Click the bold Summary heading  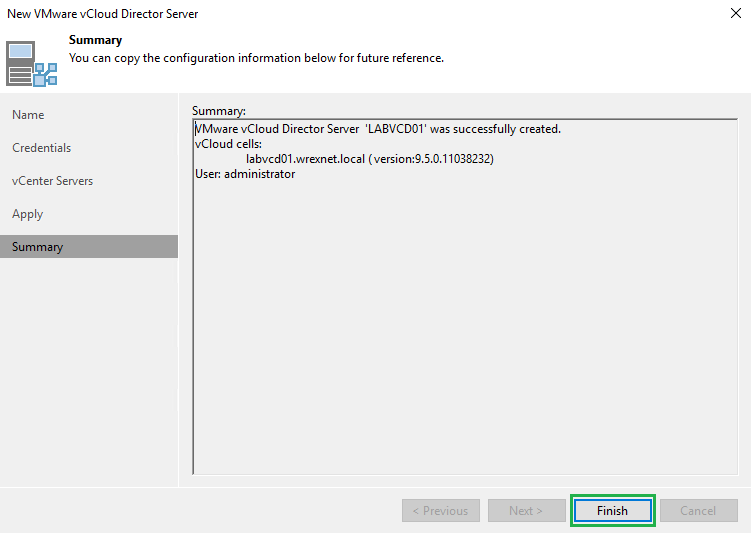click(x=95, y=40)
